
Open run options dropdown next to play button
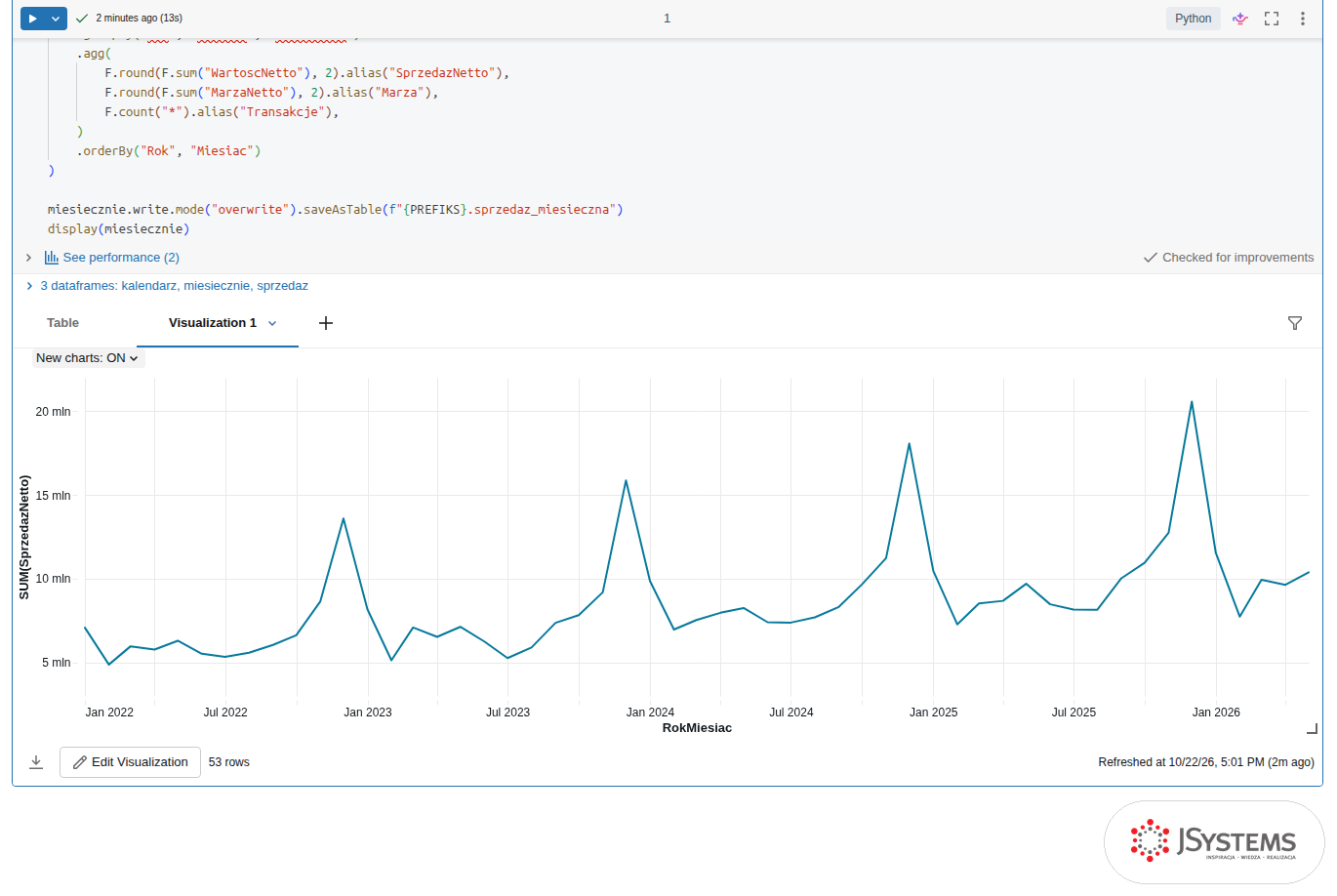[57, 19]
